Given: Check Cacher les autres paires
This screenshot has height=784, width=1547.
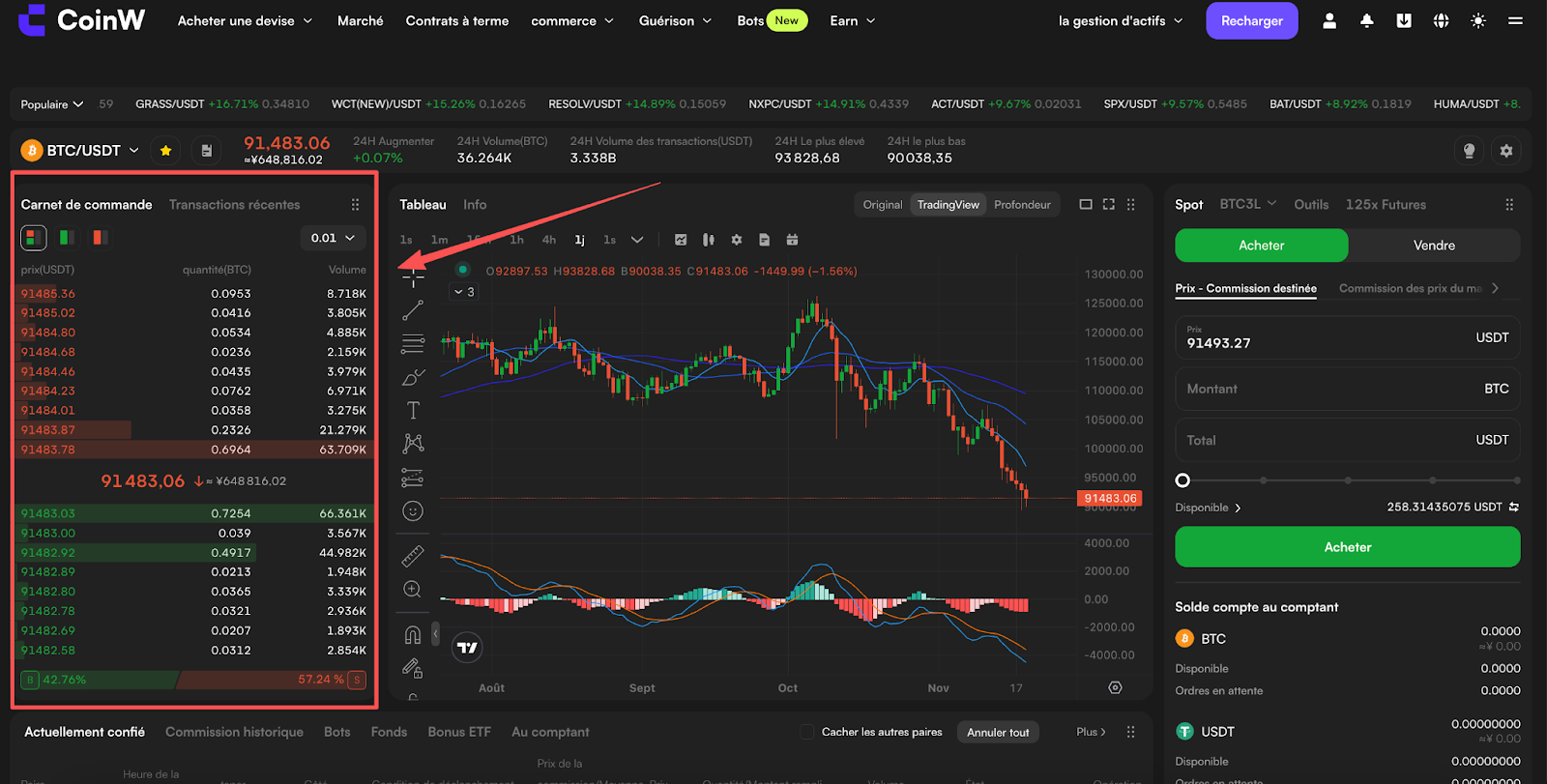Looking at the screenshot, I should pyautogui.click(x=806, y=732).
